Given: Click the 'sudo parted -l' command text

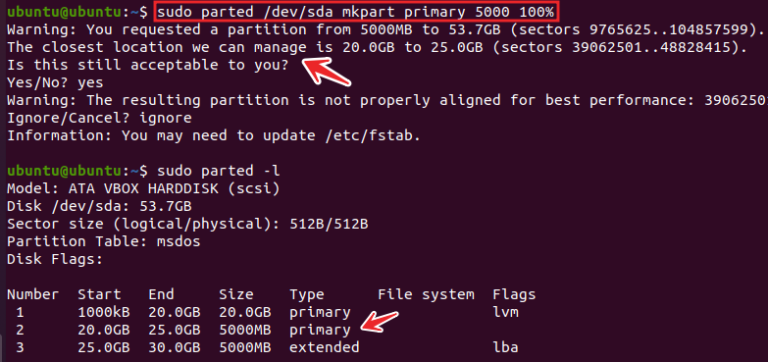Looking at the screenshot, I should [218, 171].
